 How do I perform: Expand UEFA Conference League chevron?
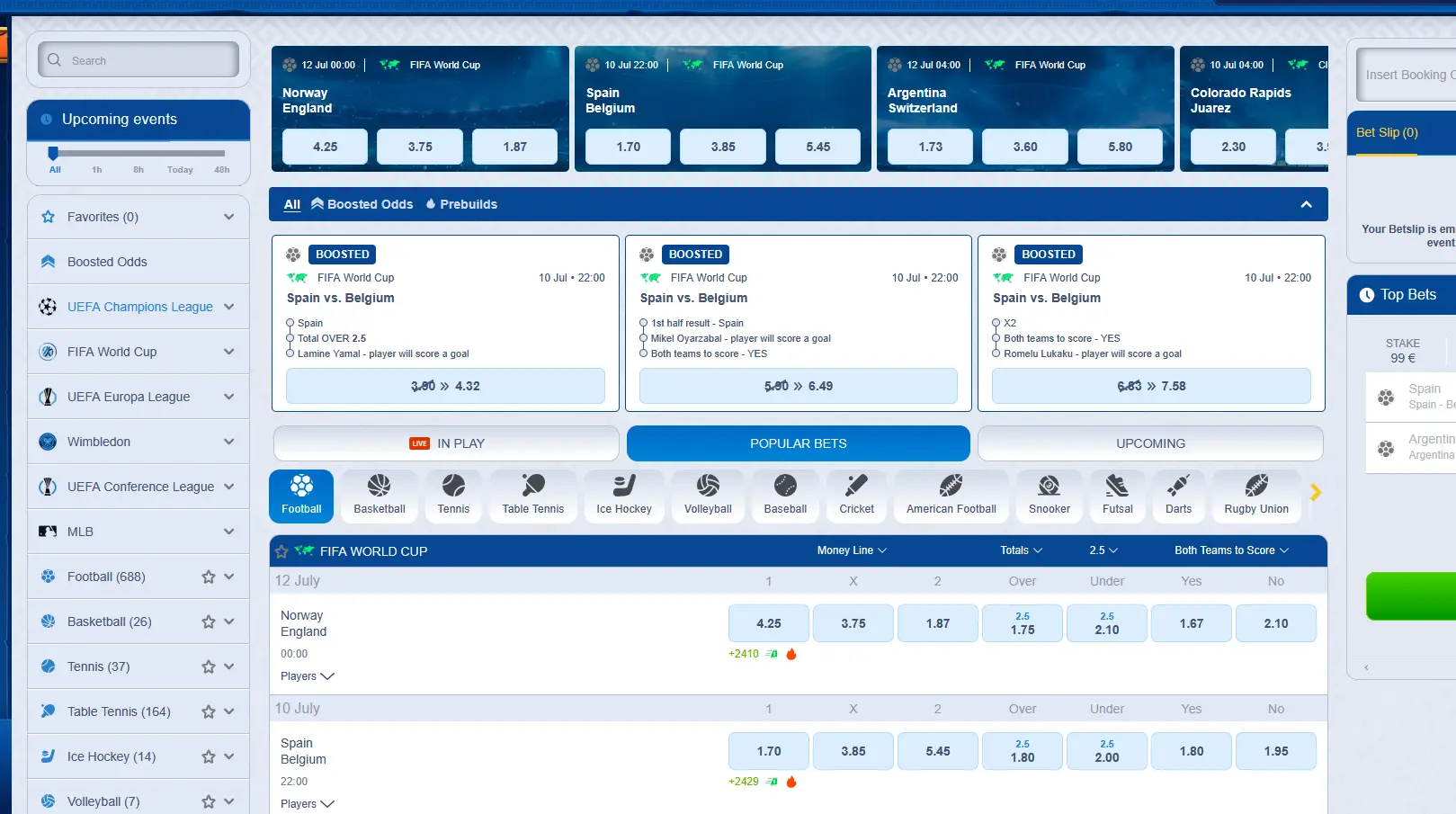click(229, 487)
